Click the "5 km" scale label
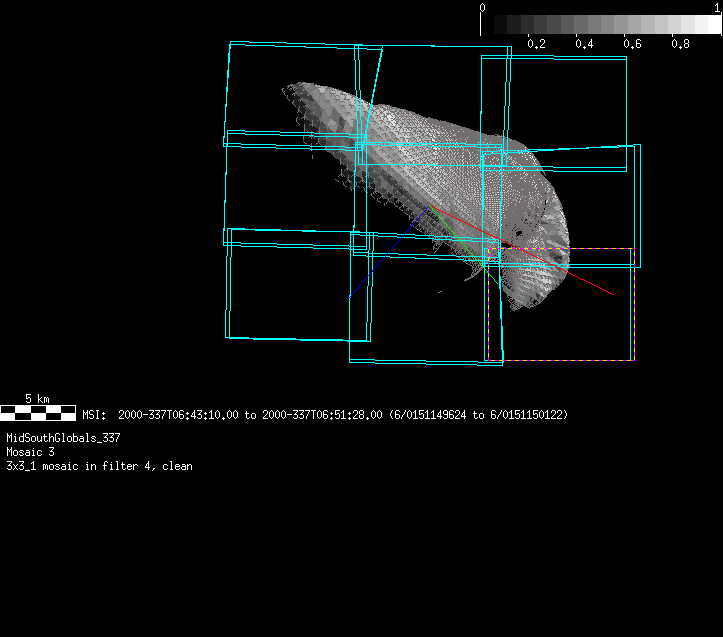Viewport: 723px width, 637px height. [37, 398]
